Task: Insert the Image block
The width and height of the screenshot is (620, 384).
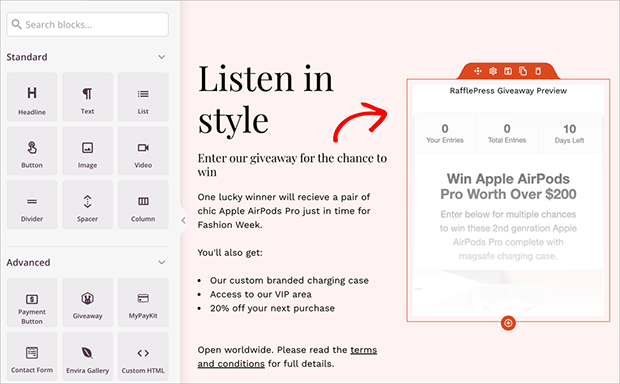Action: click(x=87, y=151)
